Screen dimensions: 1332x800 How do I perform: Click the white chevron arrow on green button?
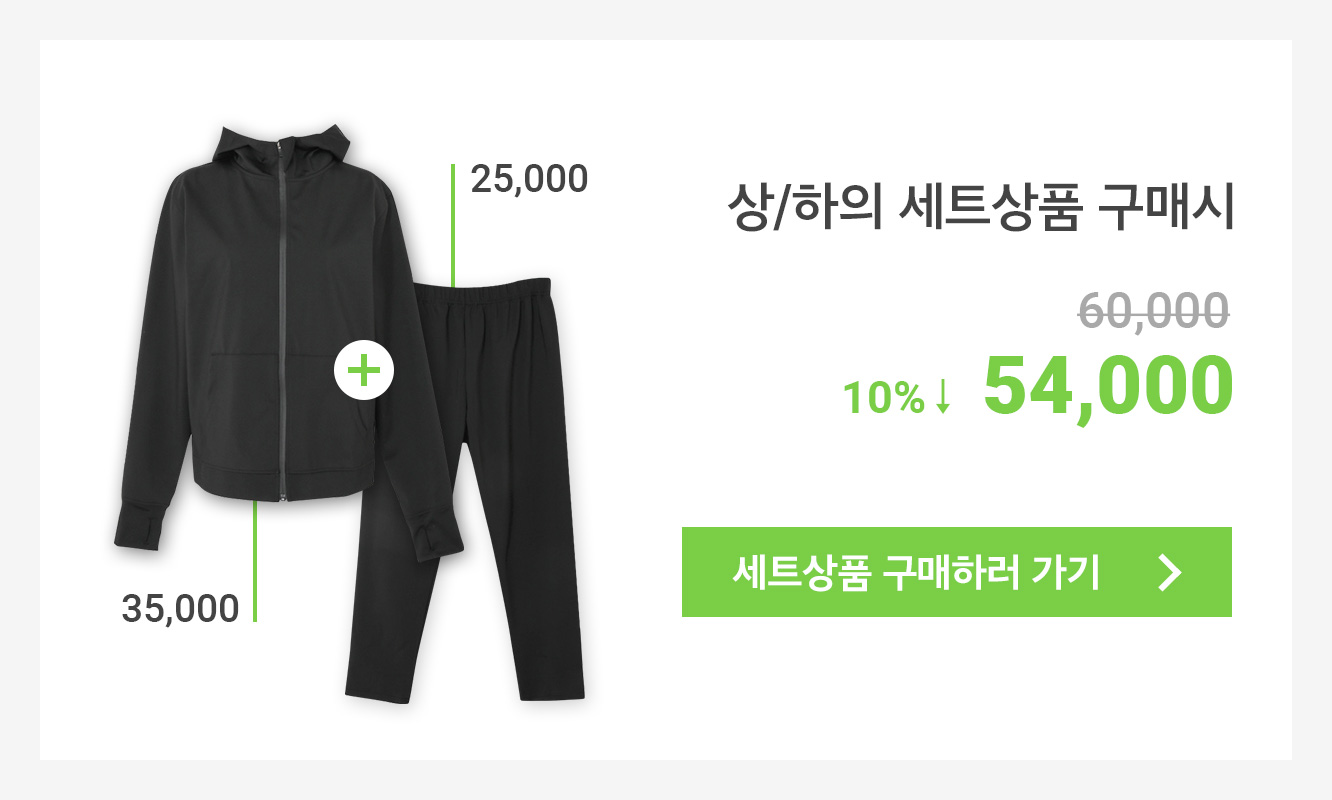[1169, 572]
